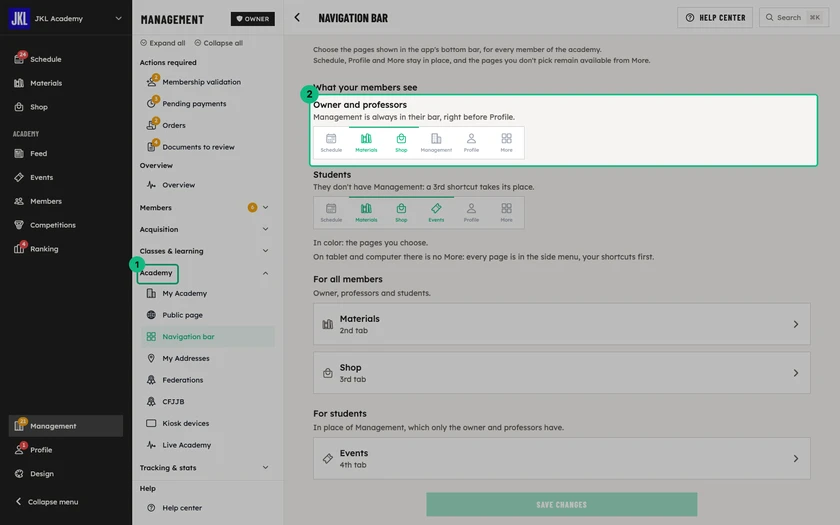Open Competitions in the left sidebar
This screenshot has width=840, height=525.
[65, 225]
